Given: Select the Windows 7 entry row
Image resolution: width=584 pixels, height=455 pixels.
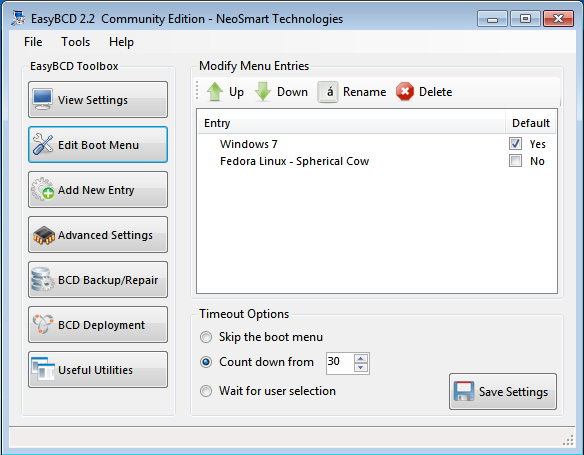Looking at the screenshot, I should click(377, 144).
